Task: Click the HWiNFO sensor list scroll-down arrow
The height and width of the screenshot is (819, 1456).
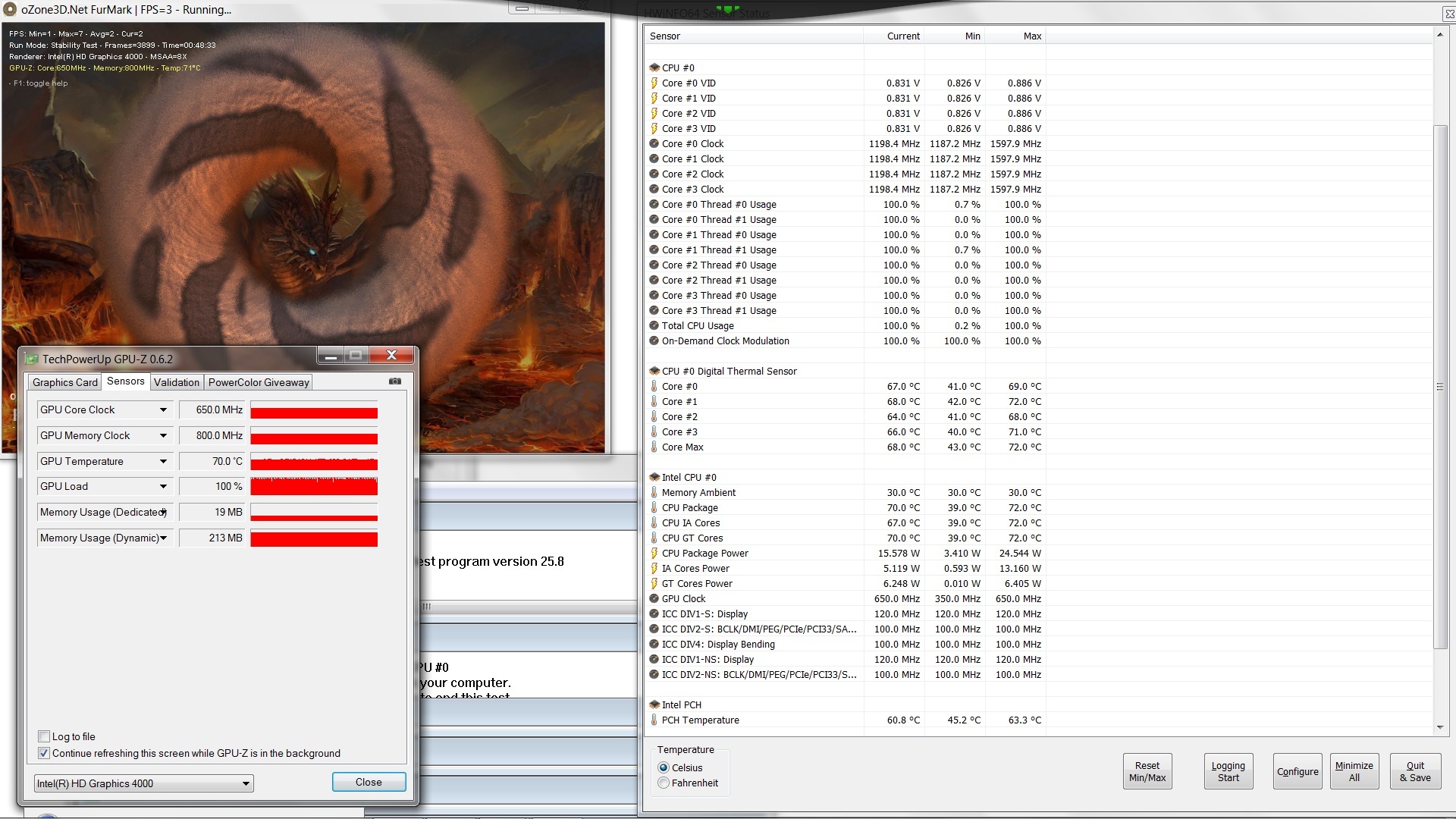Action: [1439, 727]
